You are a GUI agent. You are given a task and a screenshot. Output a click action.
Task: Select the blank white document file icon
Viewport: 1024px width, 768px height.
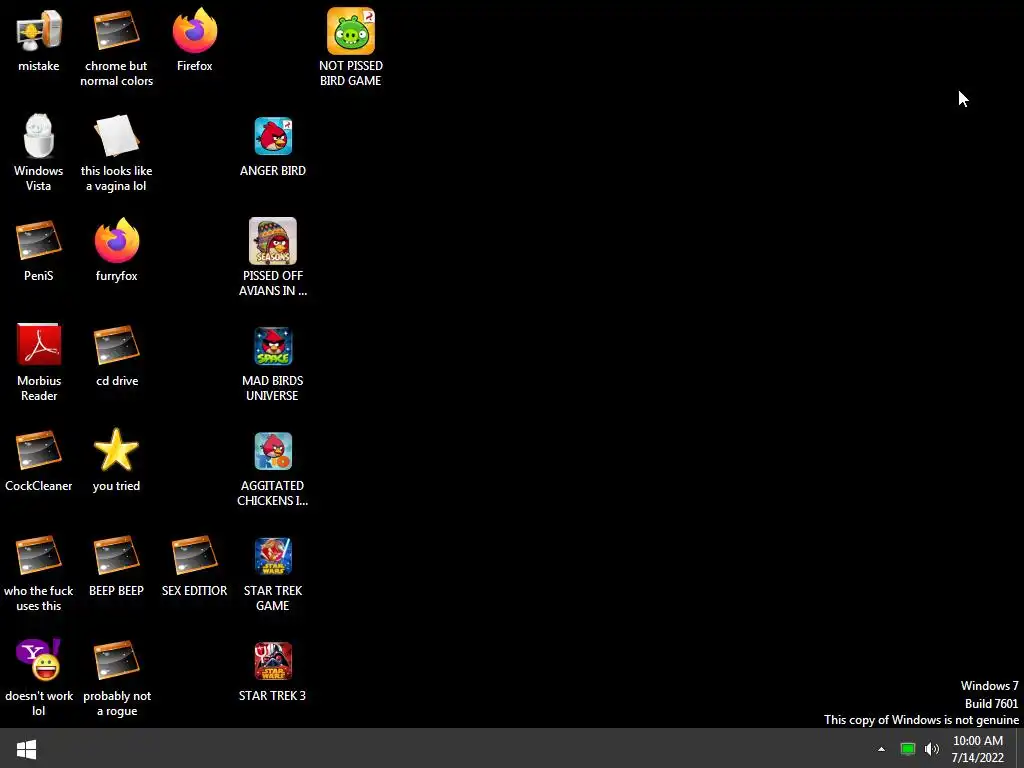click(116, 136)
